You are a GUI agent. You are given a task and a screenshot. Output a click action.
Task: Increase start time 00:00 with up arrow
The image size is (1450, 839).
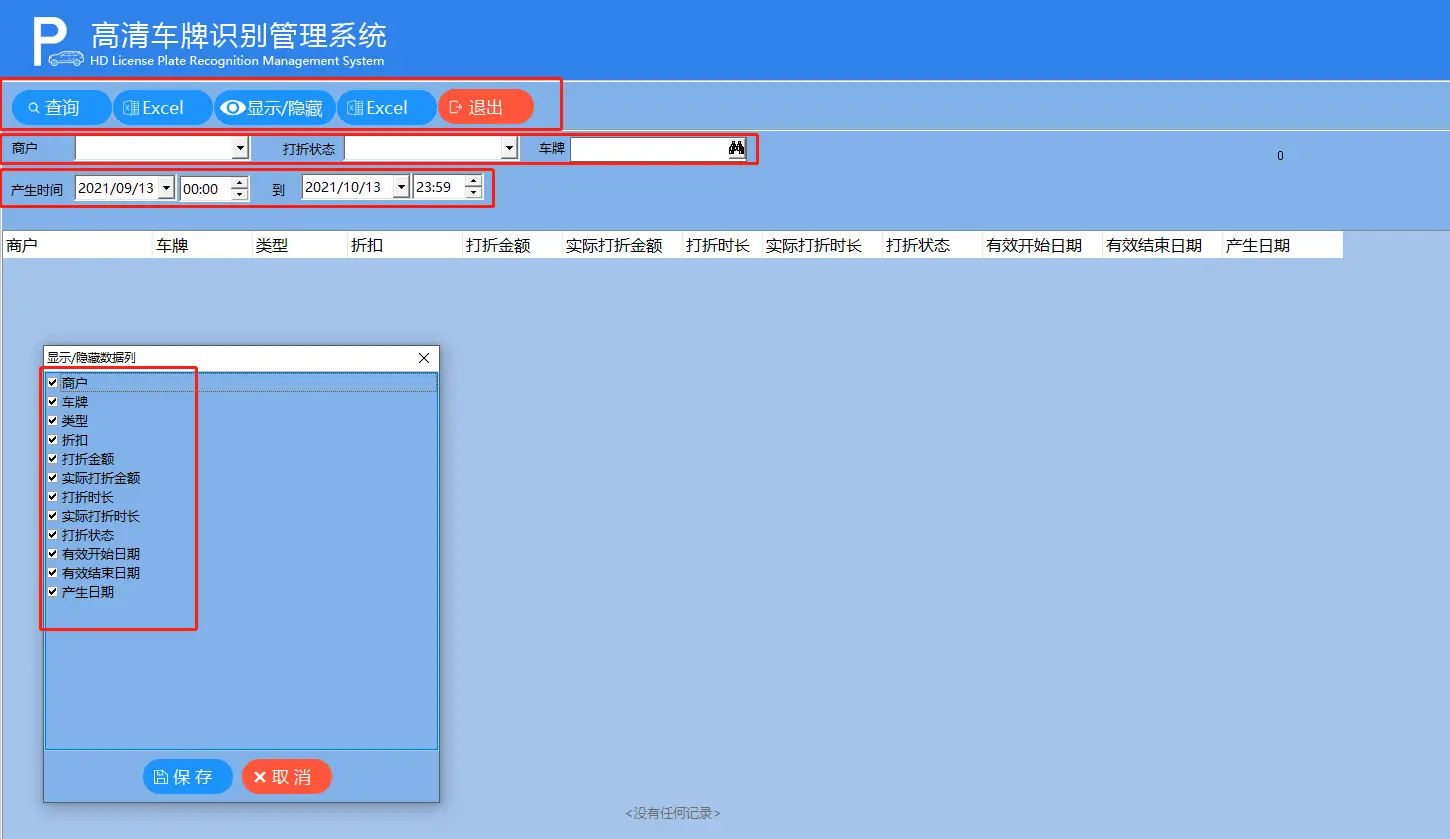240,182
